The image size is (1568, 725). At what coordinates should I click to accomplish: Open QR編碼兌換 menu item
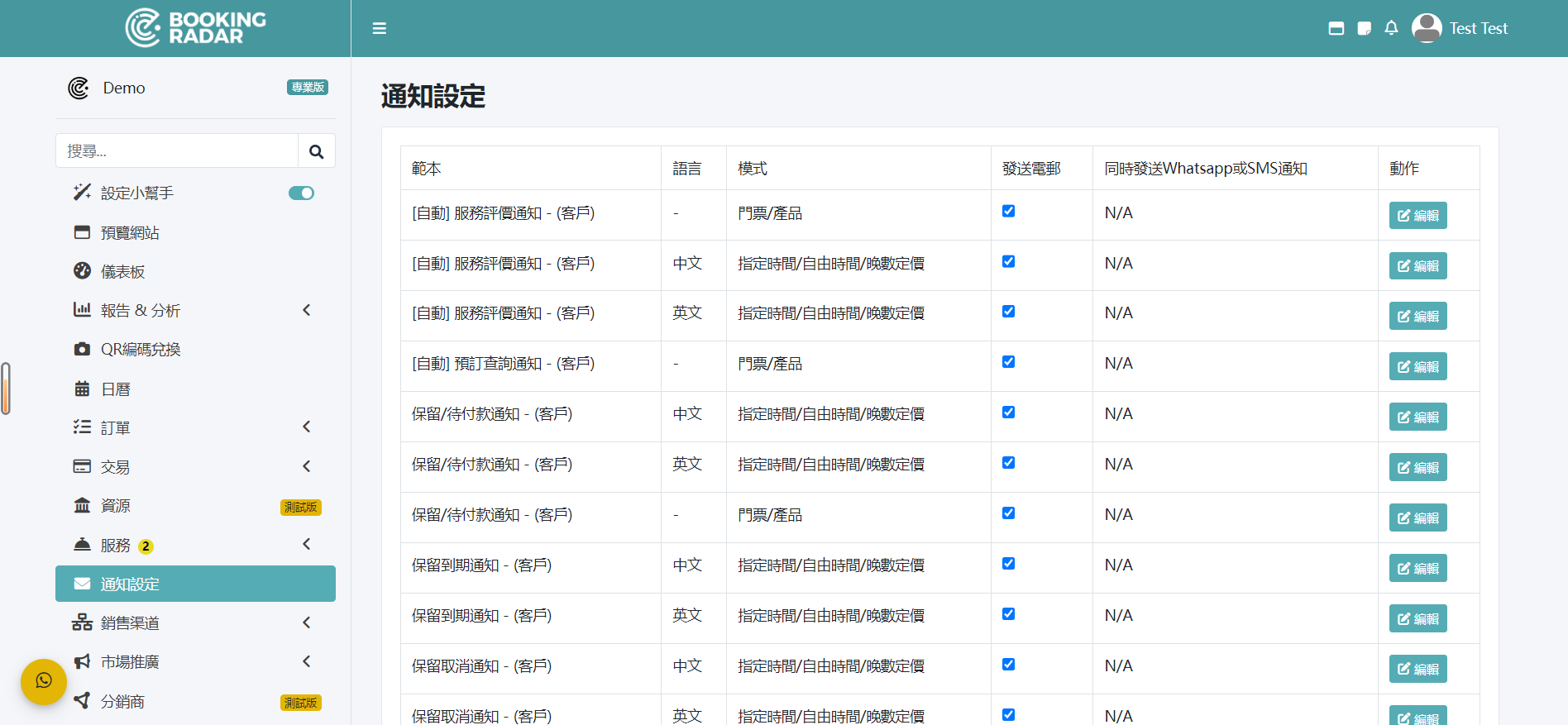tap(195, 349)
